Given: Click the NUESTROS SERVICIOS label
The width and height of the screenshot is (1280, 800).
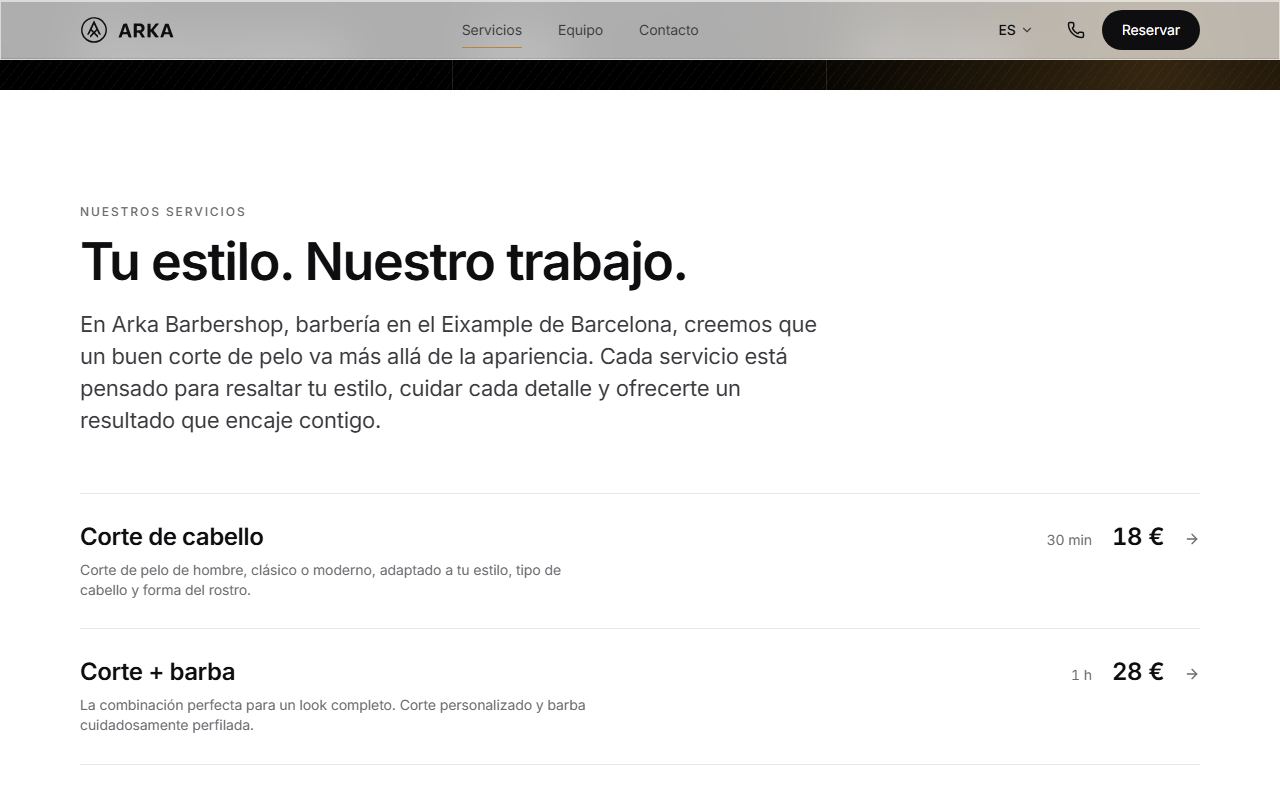Looking at the screenshot, I should coord(163,212).
